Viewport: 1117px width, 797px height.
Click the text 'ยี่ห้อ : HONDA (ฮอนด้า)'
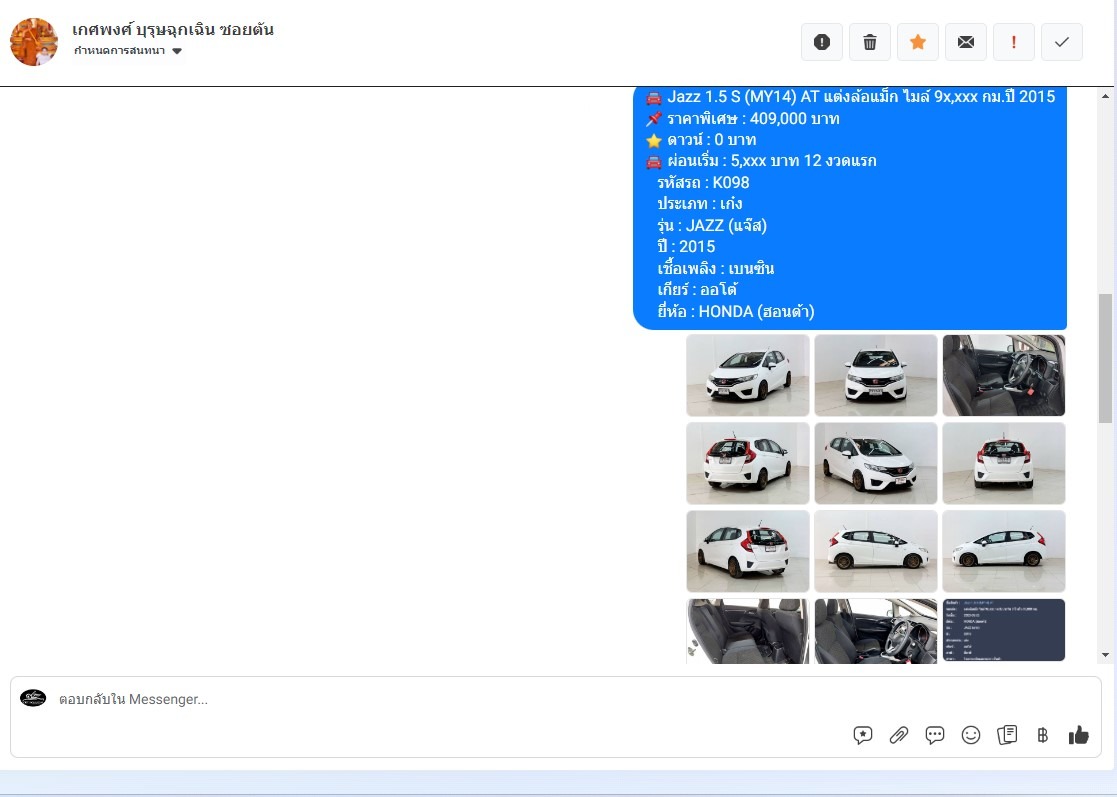click(x=736, y=311)
